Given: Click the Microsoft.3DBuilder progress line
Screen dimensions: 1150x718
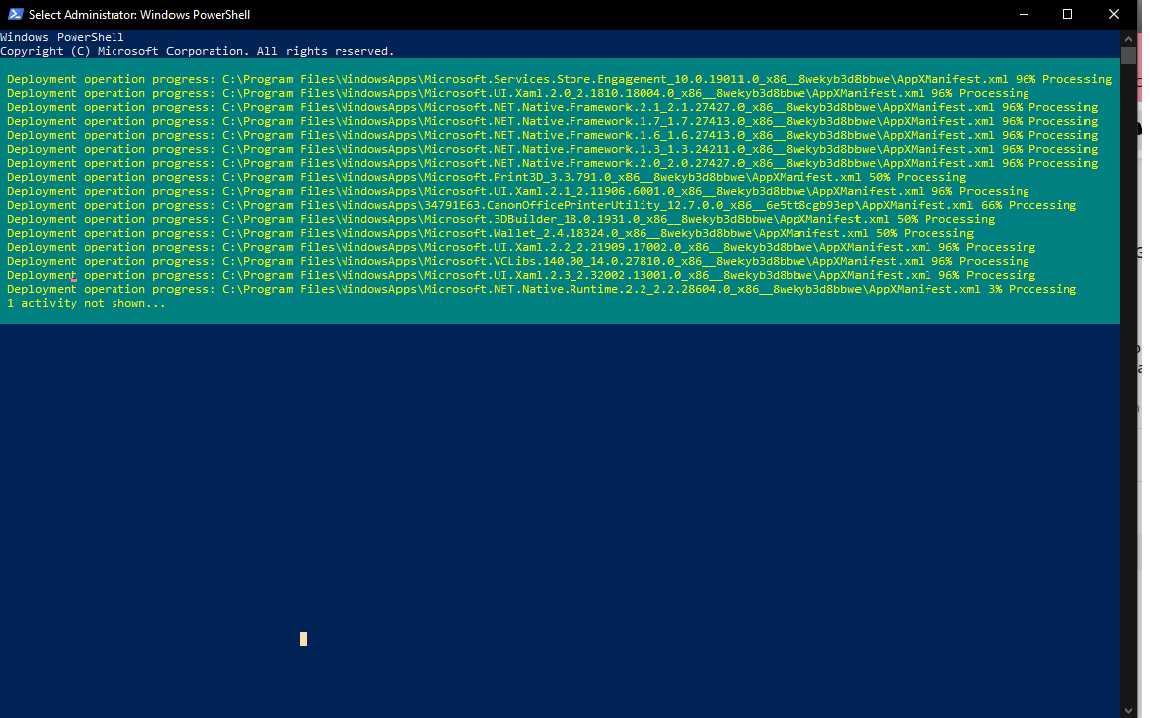Looking at the screenshot, I should (501, 219).
